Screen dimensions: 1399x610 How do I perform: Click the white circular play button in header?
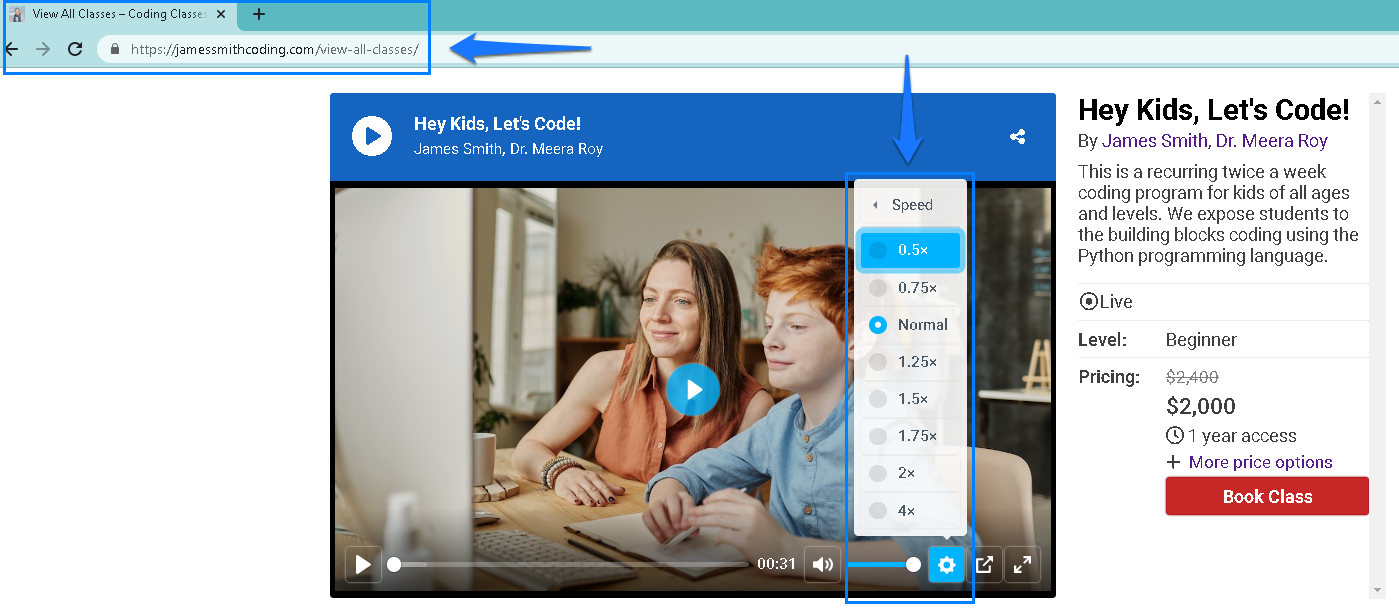372,136
